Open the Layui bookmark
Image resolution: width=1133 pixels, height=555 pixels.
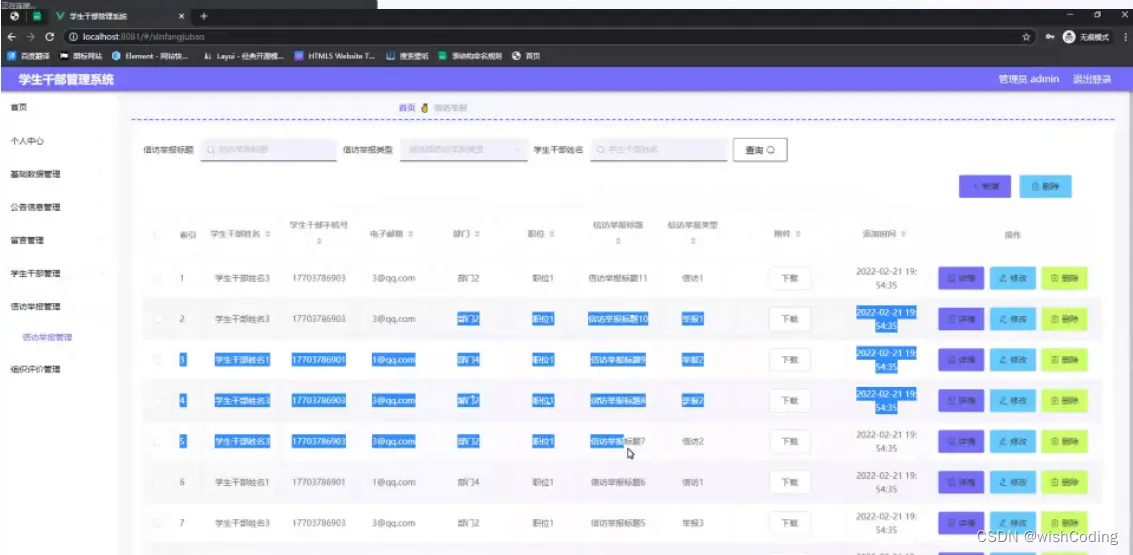(x=244, y=56)
